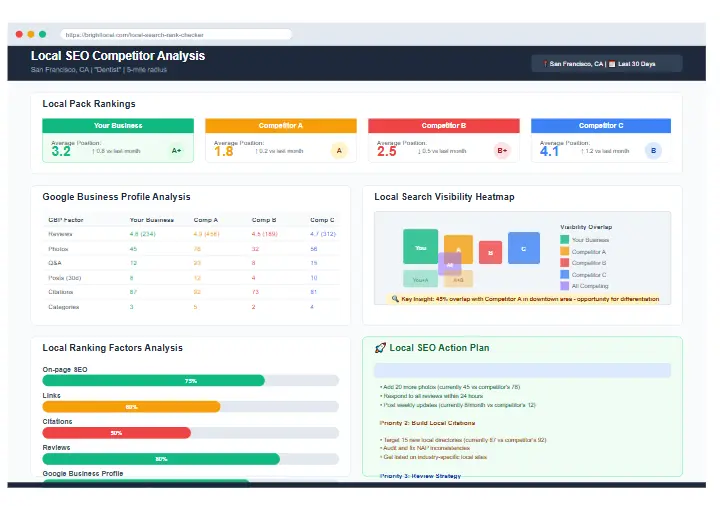Click the red 'B' block in the heatmap
Viewport: 720px width, 506px height.
490,253
